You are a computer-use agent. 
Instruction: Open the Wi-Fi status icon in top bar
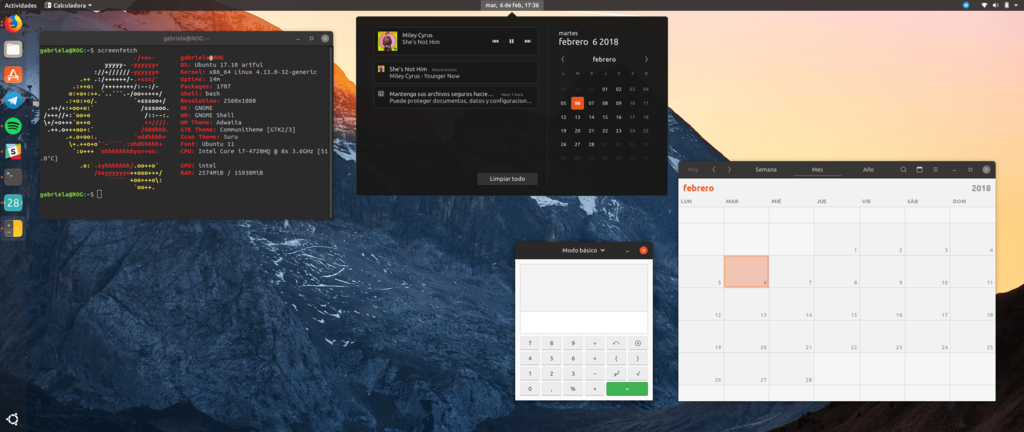984,5
